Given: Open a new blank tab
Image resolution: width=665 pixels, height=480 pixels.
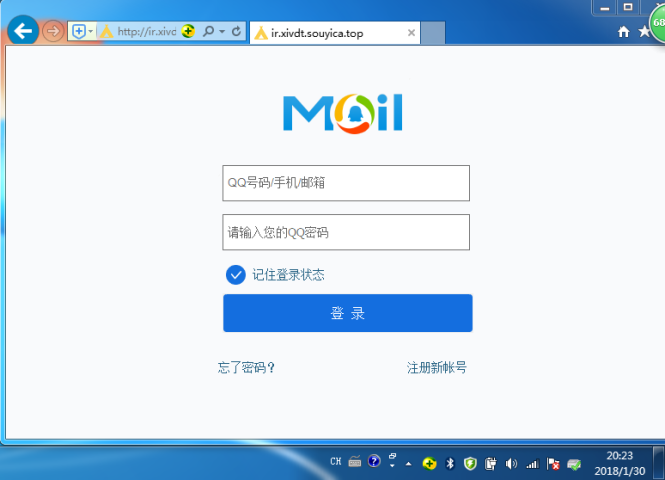Looking at the screenshot, I should (433, 33).
